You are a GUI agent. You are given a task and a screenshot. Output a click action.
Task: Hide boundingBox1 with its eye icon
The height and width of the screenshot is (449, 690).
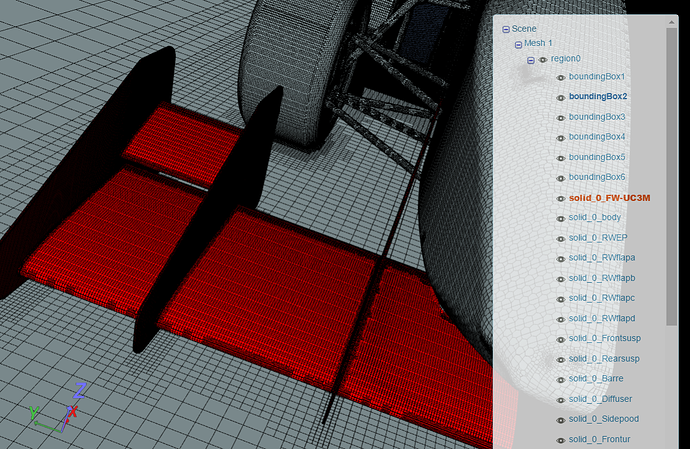[561, 77]
